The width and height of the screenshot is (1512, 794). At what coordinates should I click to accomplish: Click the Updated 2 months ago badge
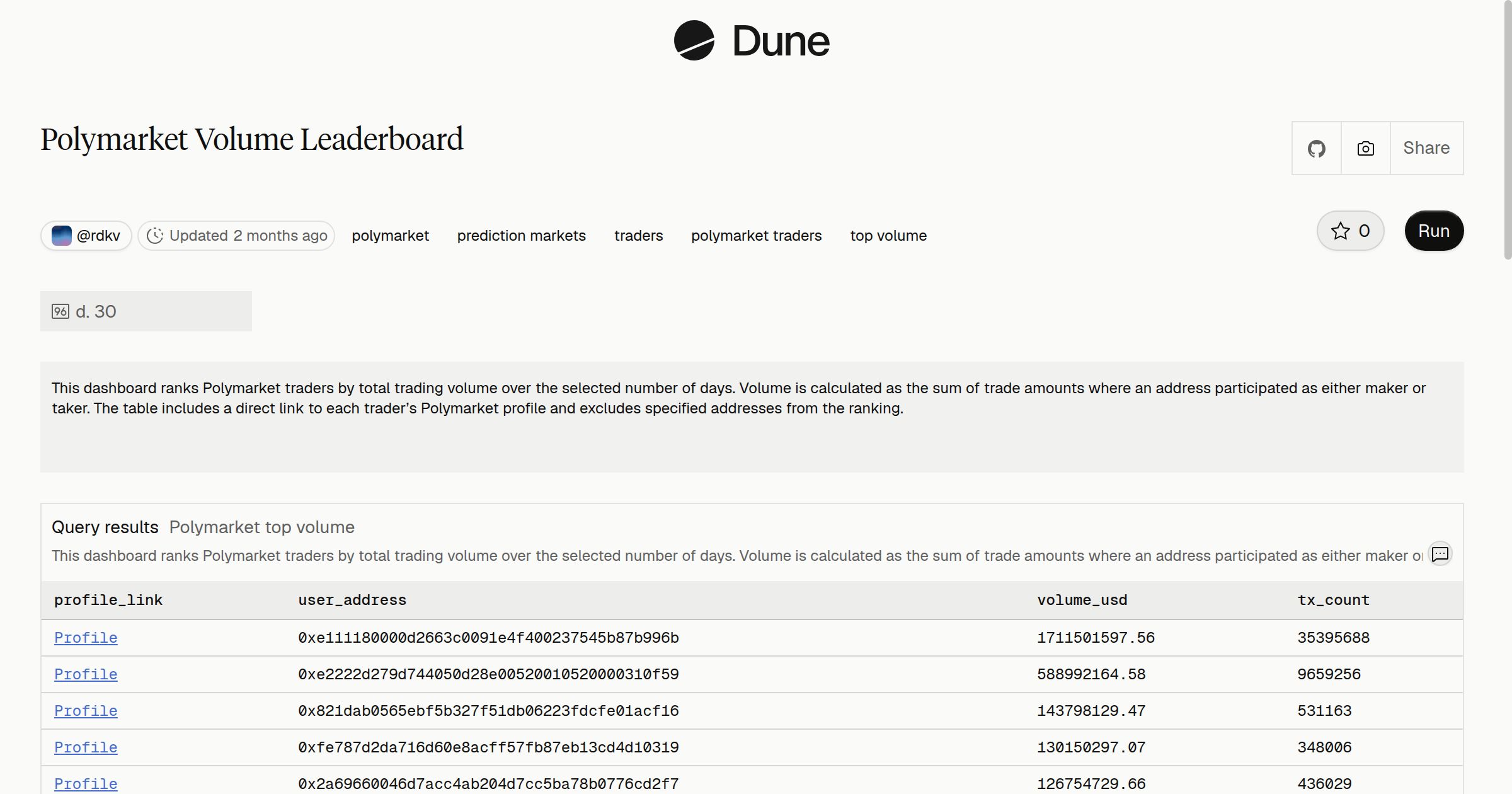pyautogui.click(x=236, y=236)
